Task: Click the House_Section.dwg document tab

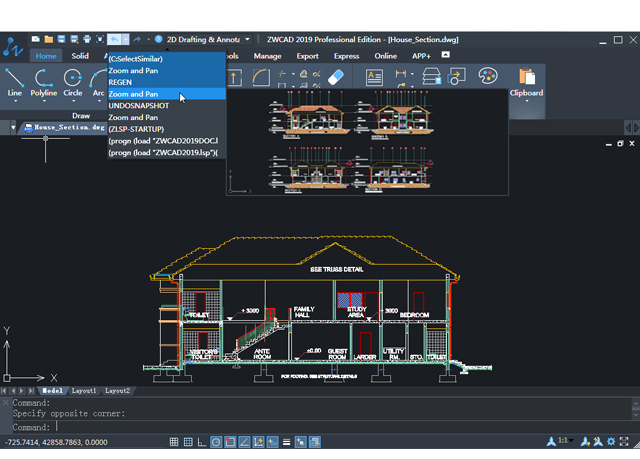Action: click(64, 127)
